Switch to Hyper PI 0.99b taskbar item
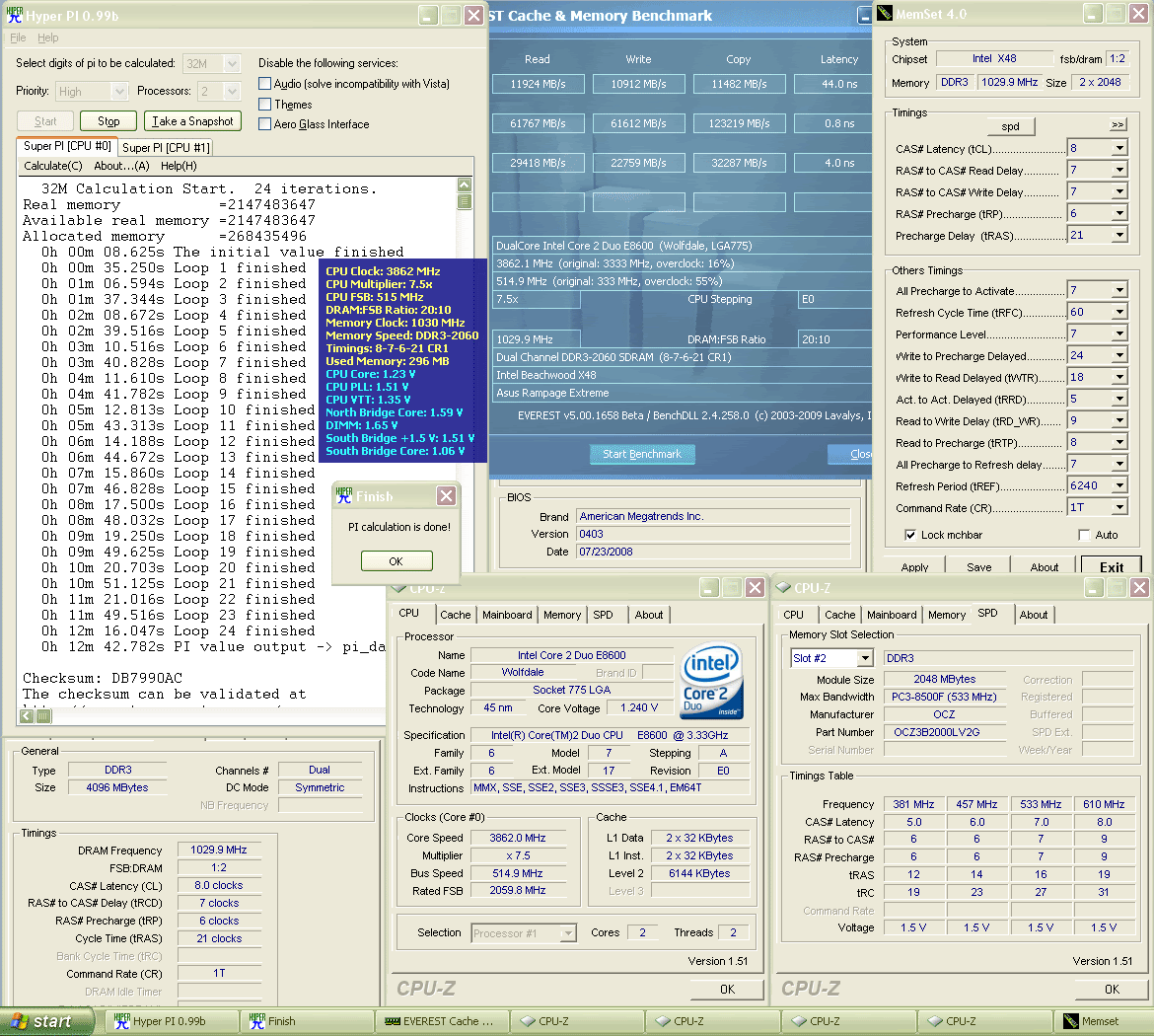This screenshot has width=1154, height=1036. click(x=173, y=1021)
